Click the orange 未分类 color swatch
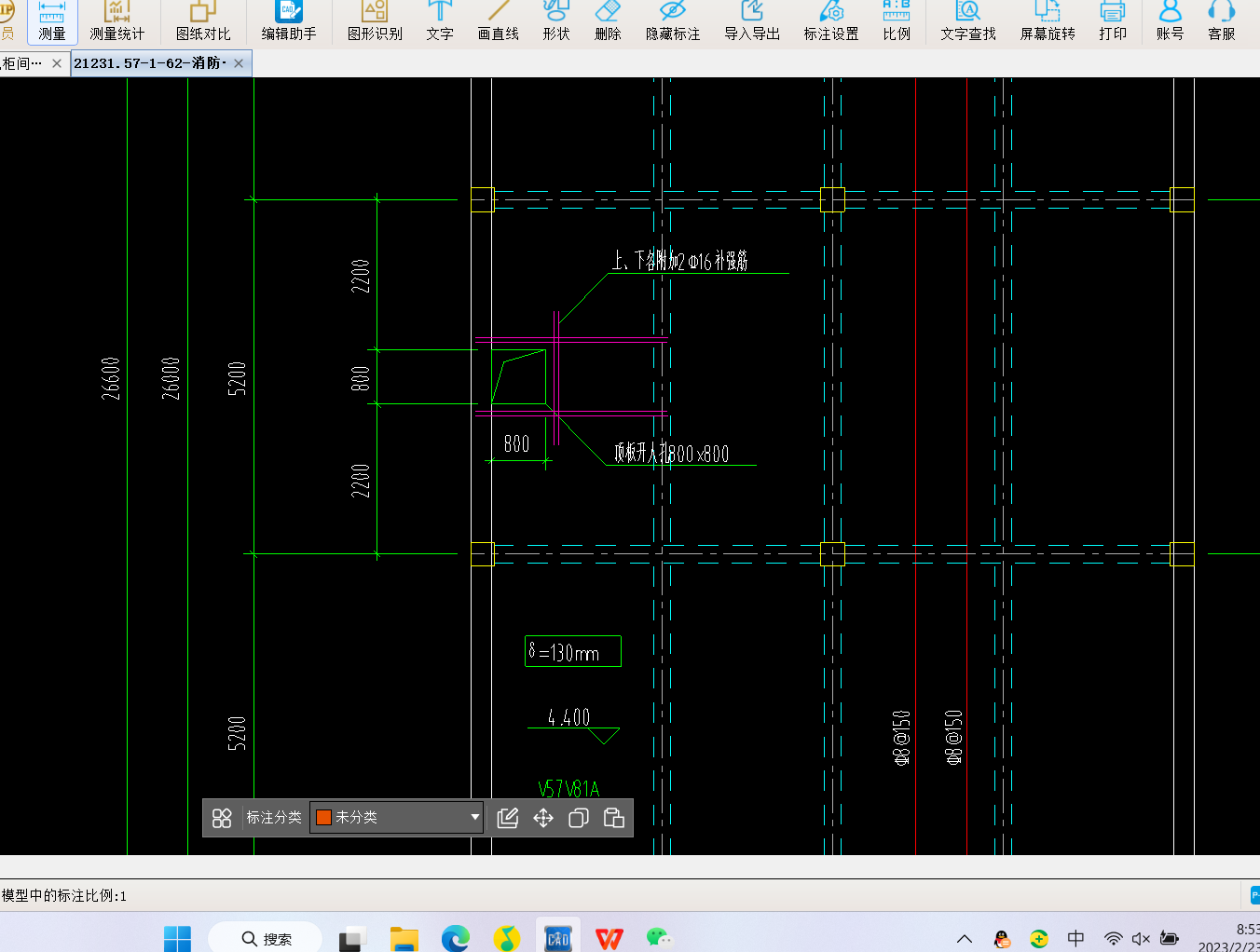The height and width of the screenshot is (952, 1260). (323, 817)
